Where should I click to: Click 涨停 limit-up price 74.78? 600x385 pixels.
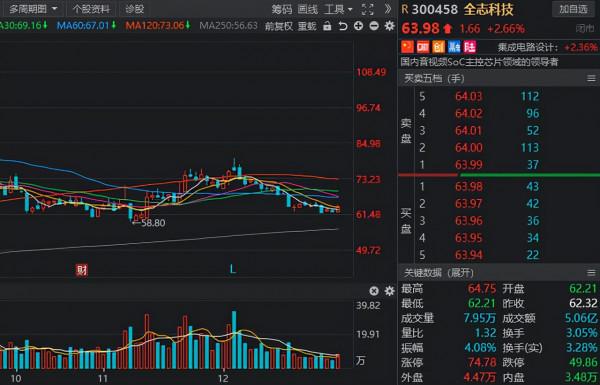[482, 362]
